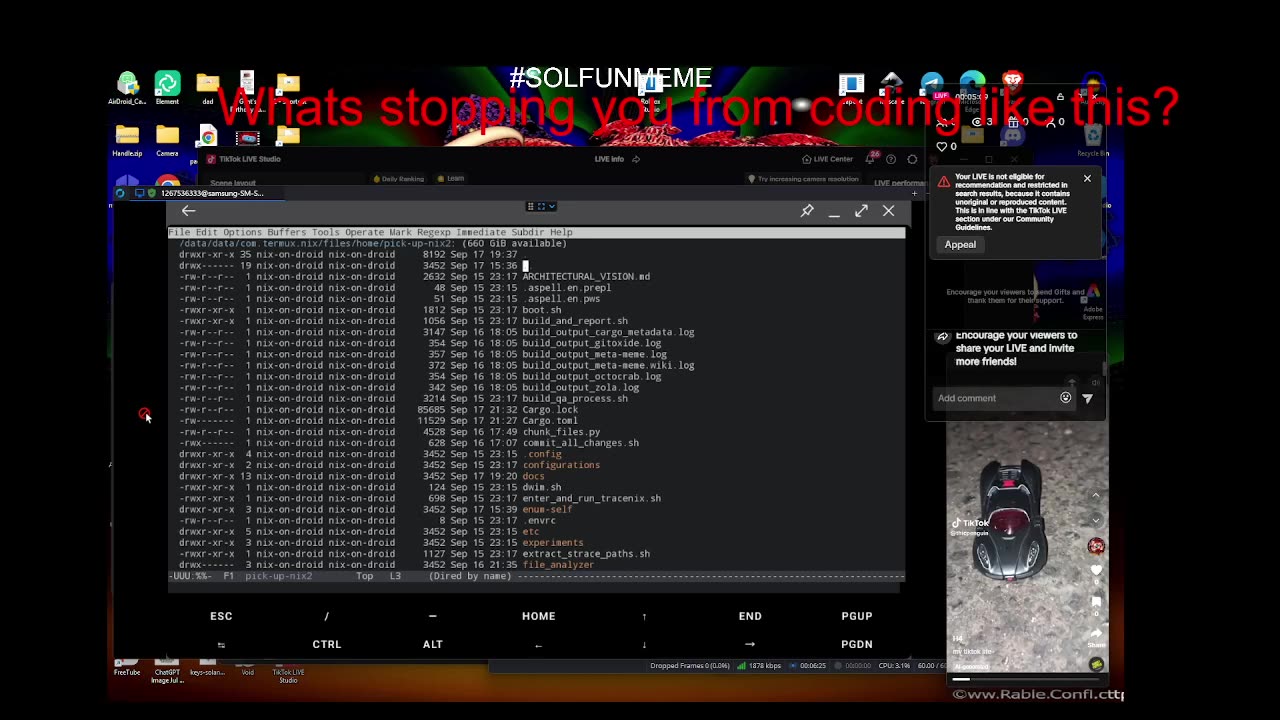The height and width of the screenshot is (720, 1280).
Task: Open the Recycle Bin desktop icon
Action: coord(1093,140)
